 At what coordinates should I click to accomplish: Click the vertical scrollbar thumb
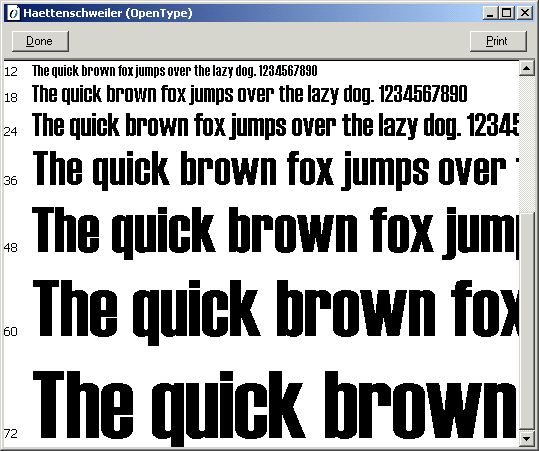526,321
